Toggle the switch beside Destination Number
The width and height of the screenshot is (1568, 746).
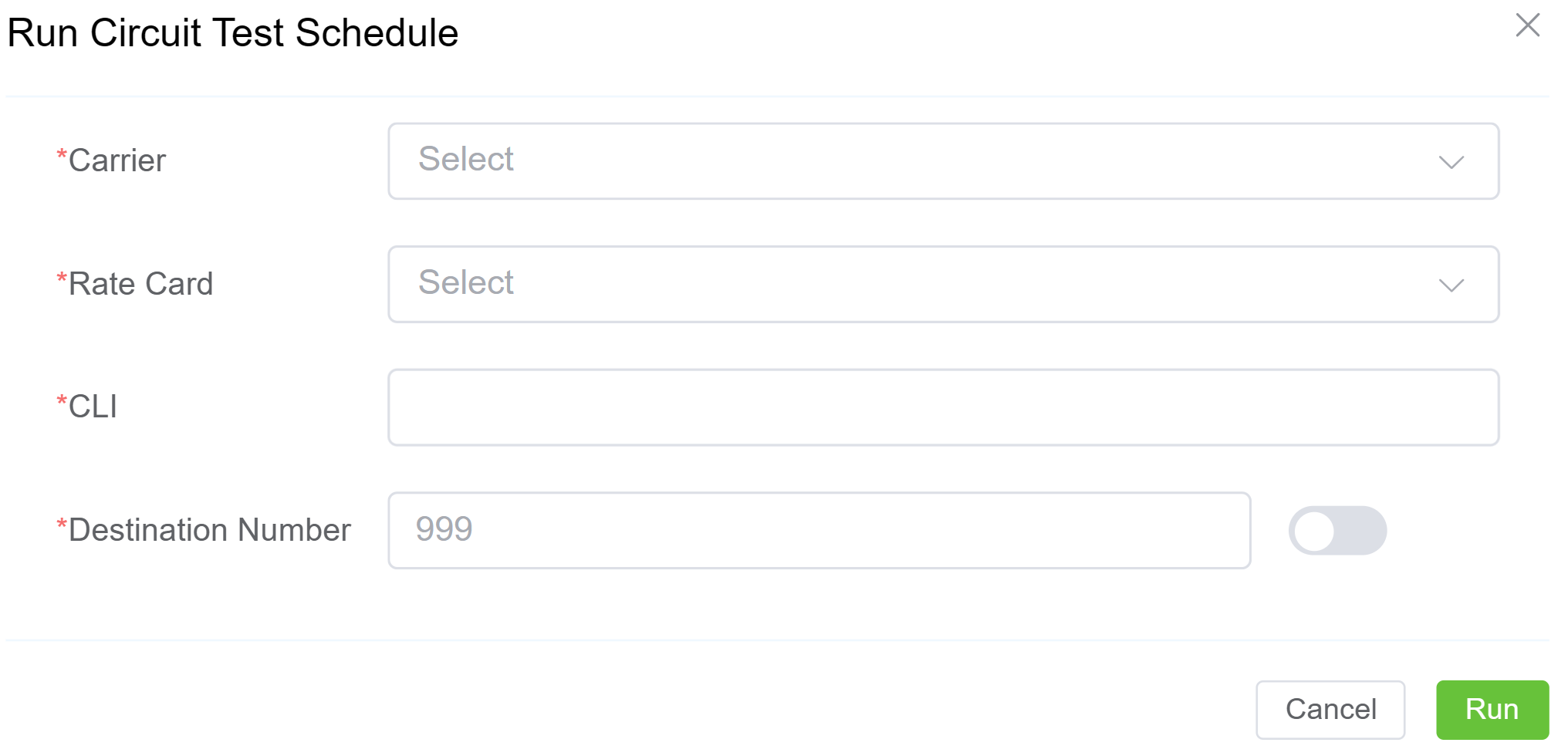(1337, 531)
